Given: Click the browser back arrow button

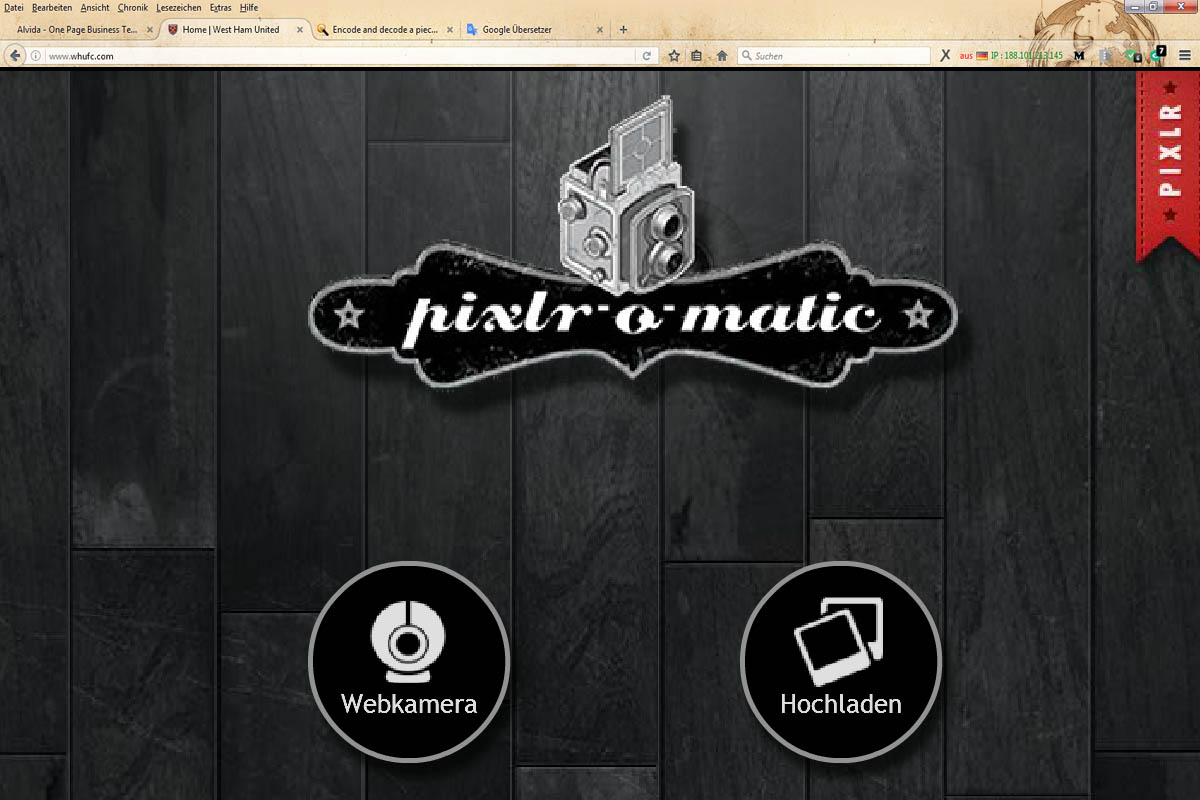Looking at the screenshot, I should 14,56.
